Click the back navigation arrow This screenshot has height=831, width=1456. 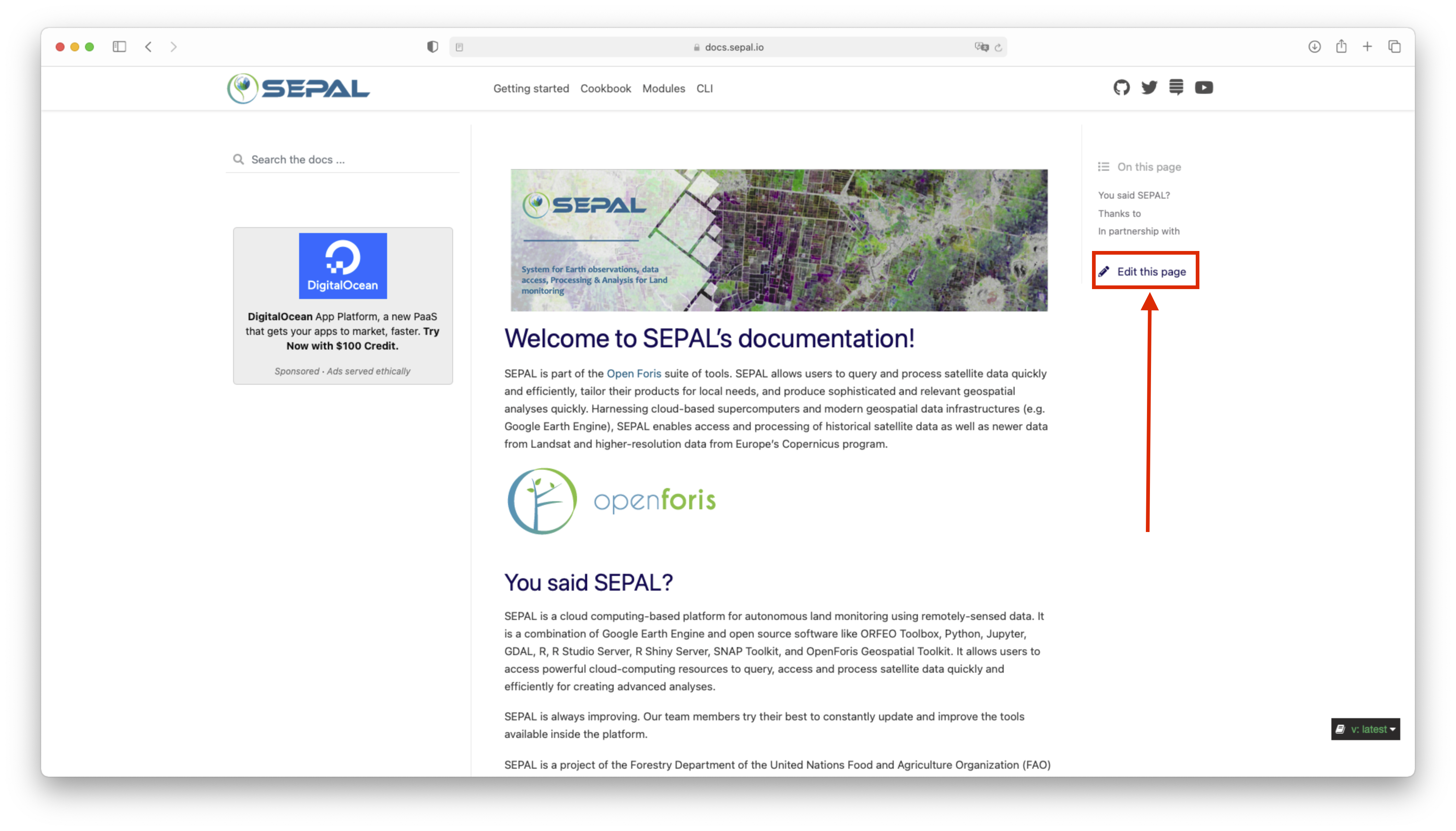(148, 47)
